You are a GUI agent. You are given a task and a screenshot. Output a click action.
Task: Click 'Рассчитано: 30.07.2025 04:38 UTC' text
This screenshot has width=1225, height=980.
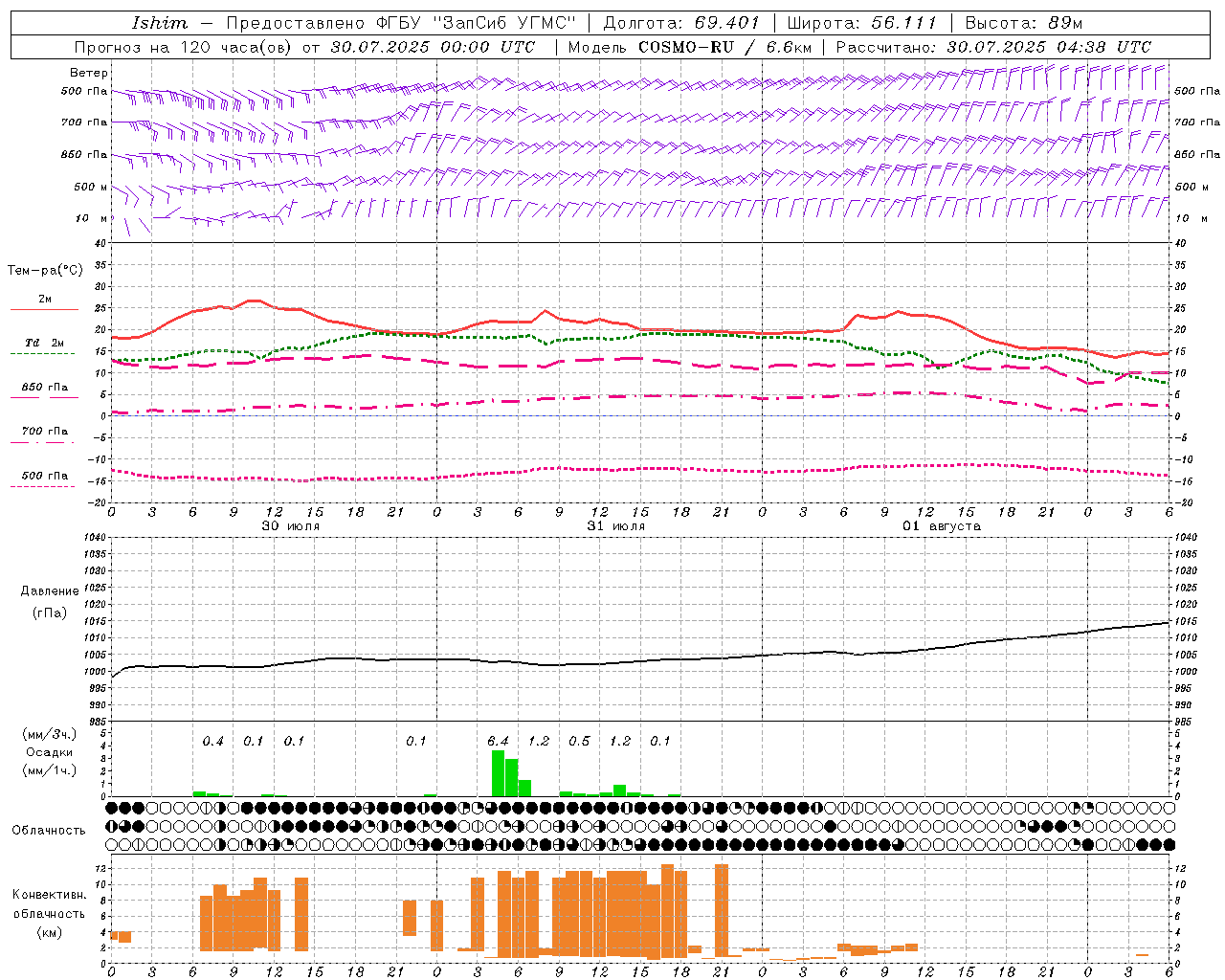click(993, 47)
